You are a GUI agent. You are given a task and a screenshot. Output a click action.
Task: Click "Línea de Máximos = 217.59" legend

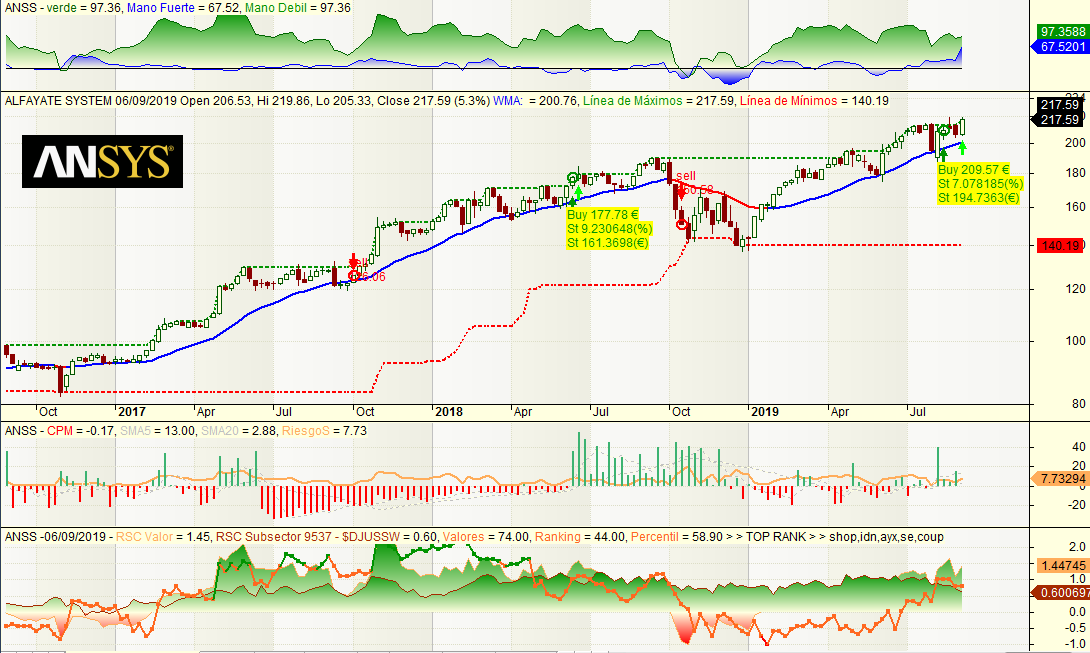[x=659, y=101]
